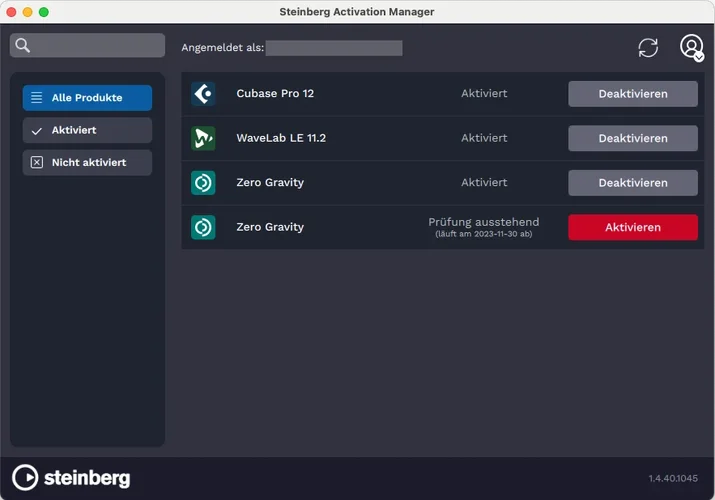This screenshot has height=500, width=715.
Task: Maximize the window with green button
Action: click(44, 12)
